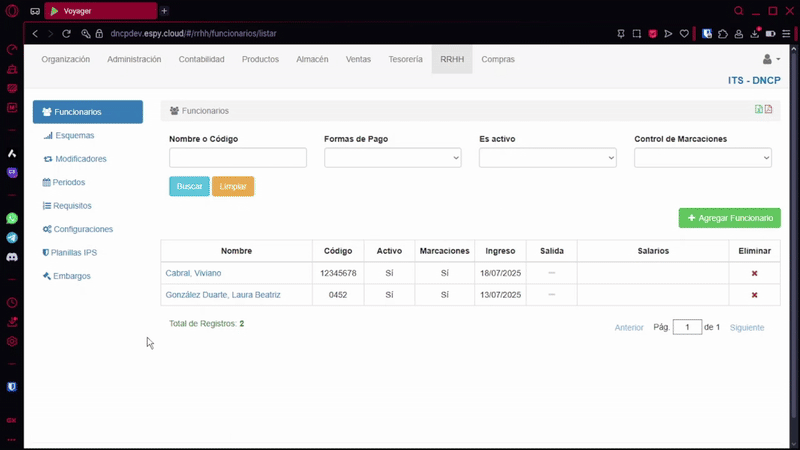Export the list as PDF
The image size is (800, 450).
(x=768, y=110)
